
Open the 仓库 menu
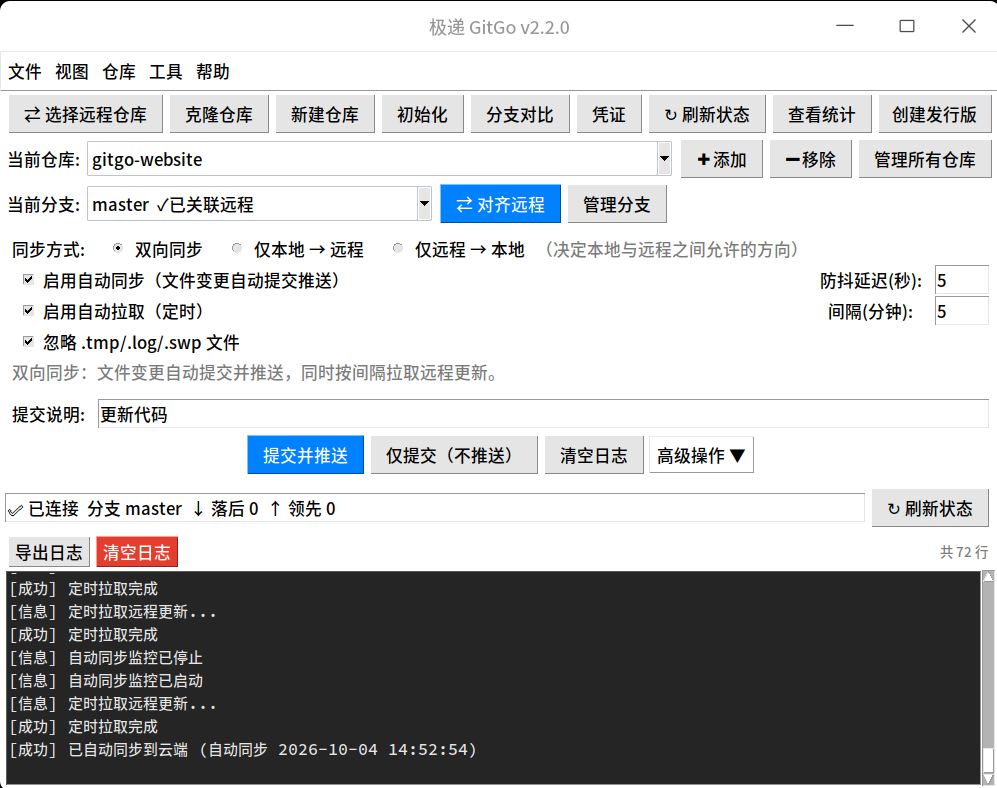[119, 72]
